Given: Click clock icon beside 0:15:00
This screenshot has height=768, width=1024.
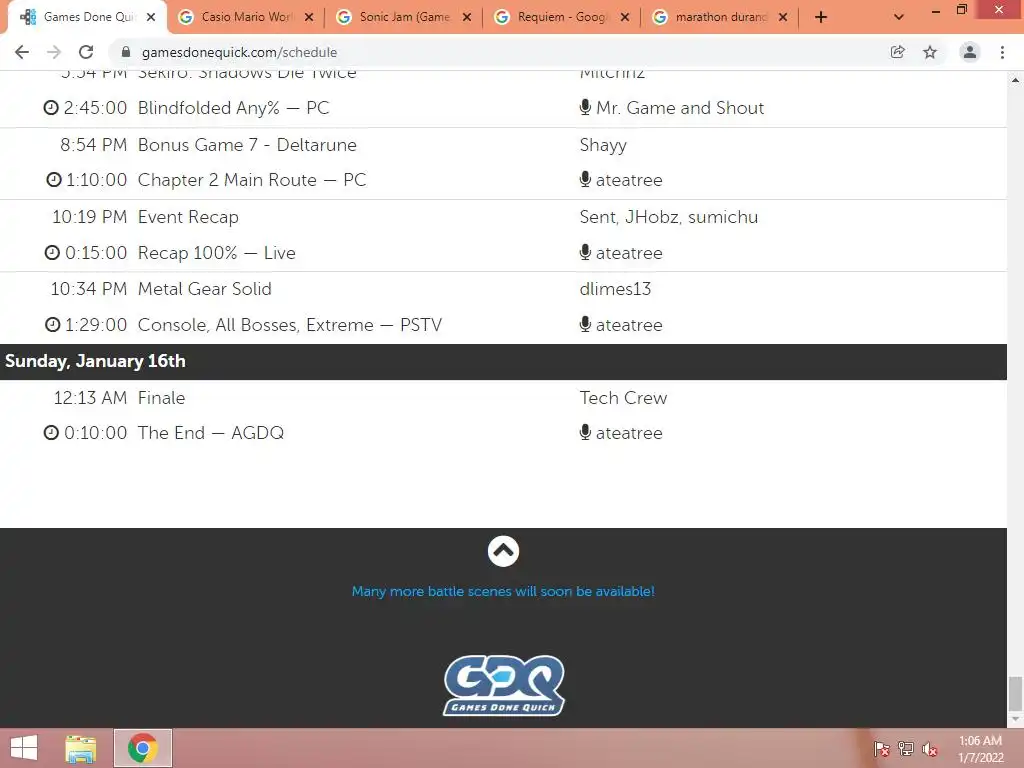Looking at the screenshot, I should [x=52, y=252].
